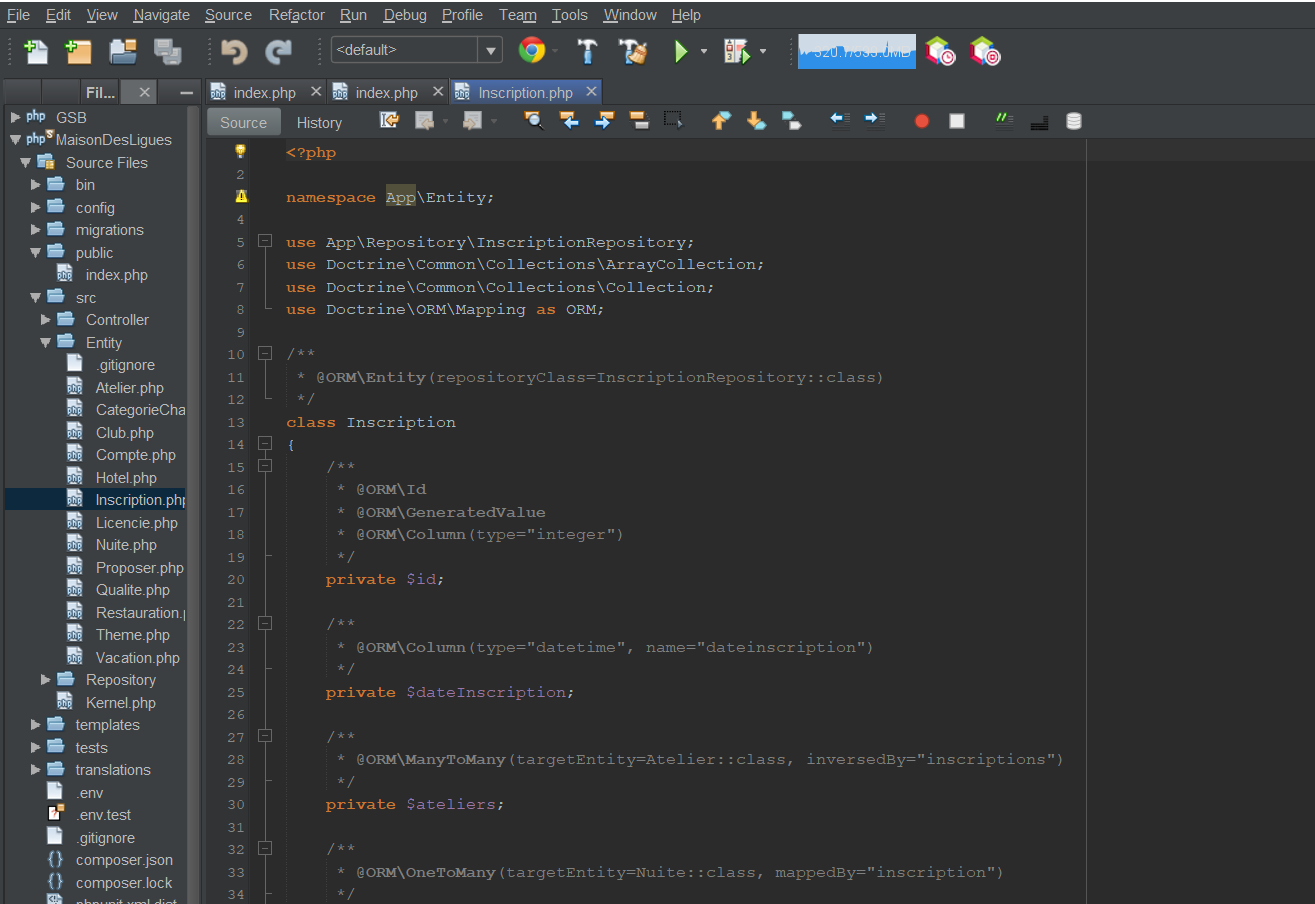Click the memory usage bar to force garbage collection
Viewport: 1315px width, 904px height.
857,51
